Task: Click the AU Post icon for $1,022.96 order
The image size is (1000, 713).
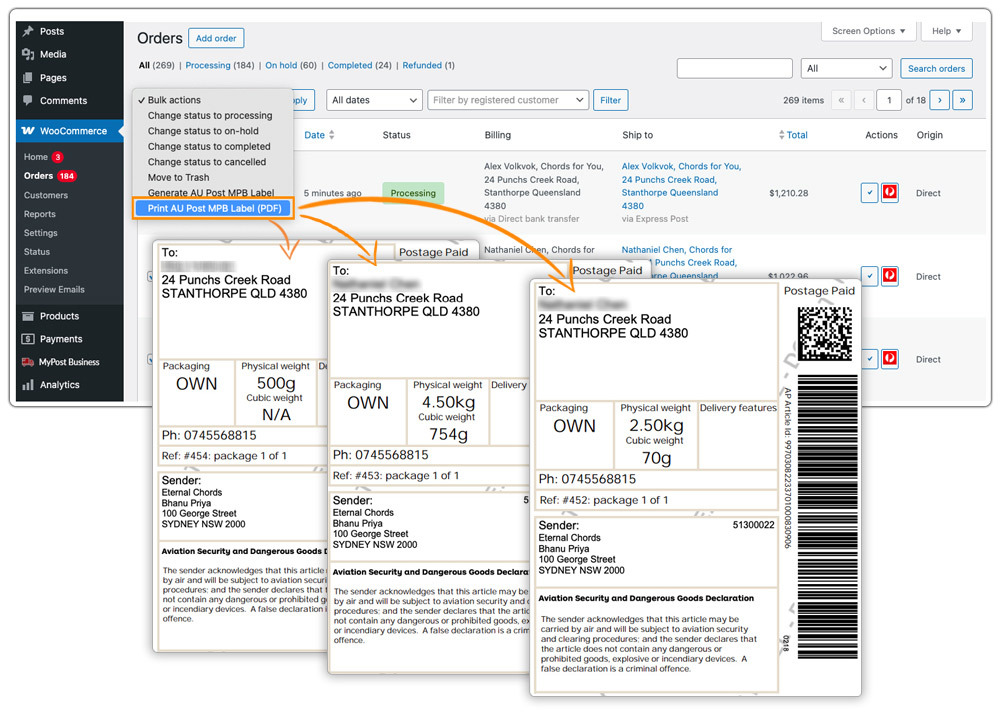Action: pyautogui.click(x=890, y=276)
